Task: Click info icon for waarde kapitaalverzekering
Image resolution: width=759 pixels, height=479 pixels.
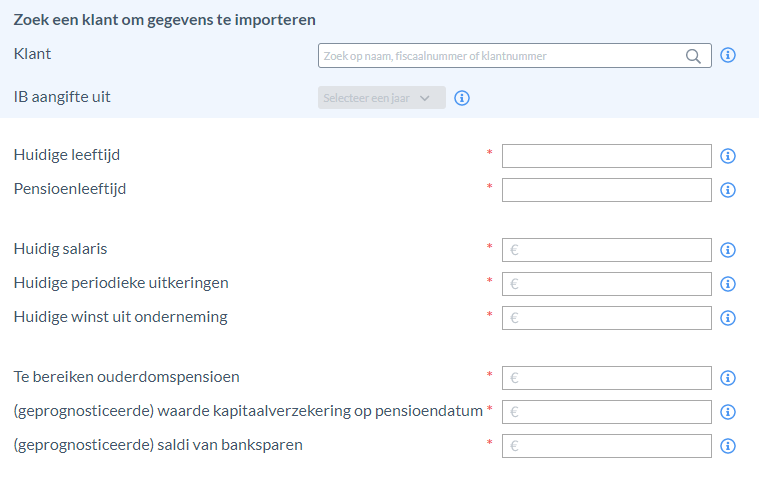Action: pyautogui.click(x=728, y=412)
